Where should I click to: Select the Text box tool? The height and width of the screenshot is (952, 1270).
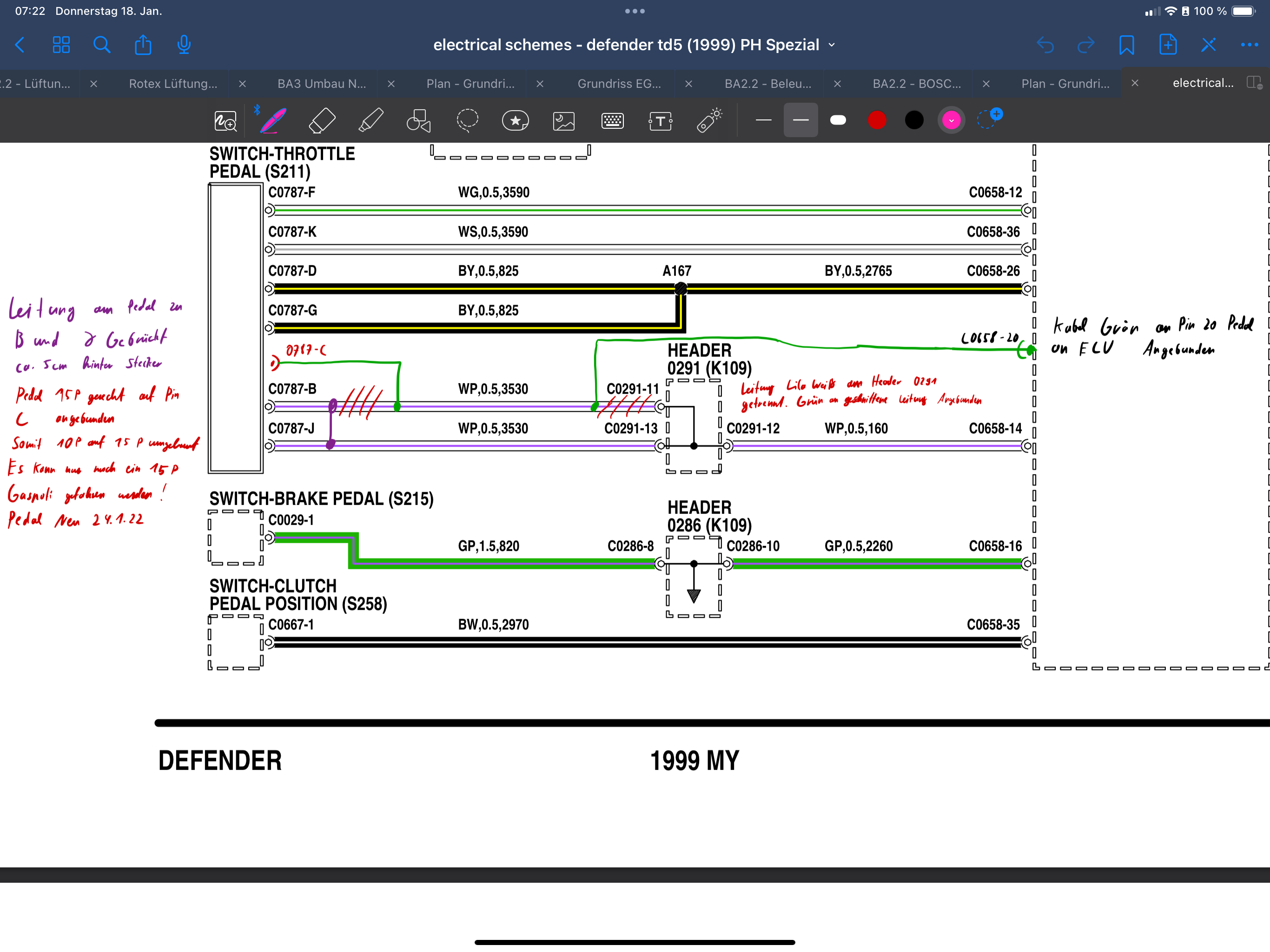pos(660,120)
